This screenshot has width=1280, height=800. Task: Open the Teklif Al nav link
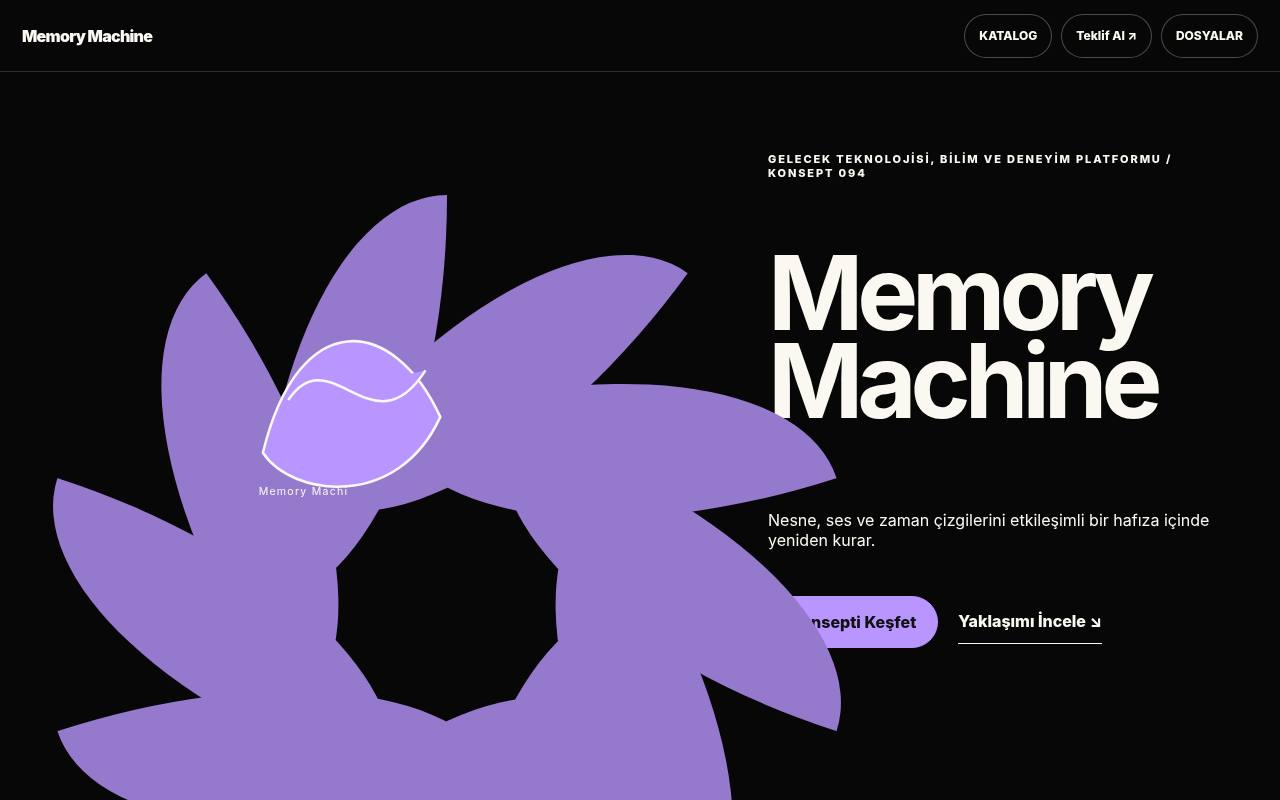tap(1106, 36)
